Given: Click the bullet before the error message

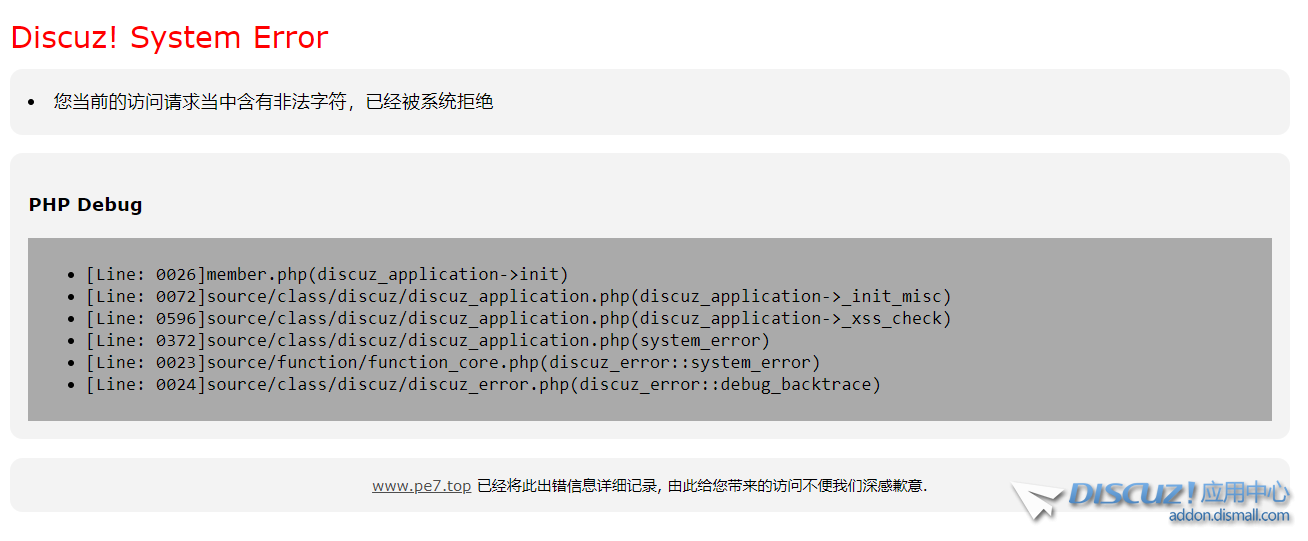Looking at the screenshot, I should (x=31, y=102).
